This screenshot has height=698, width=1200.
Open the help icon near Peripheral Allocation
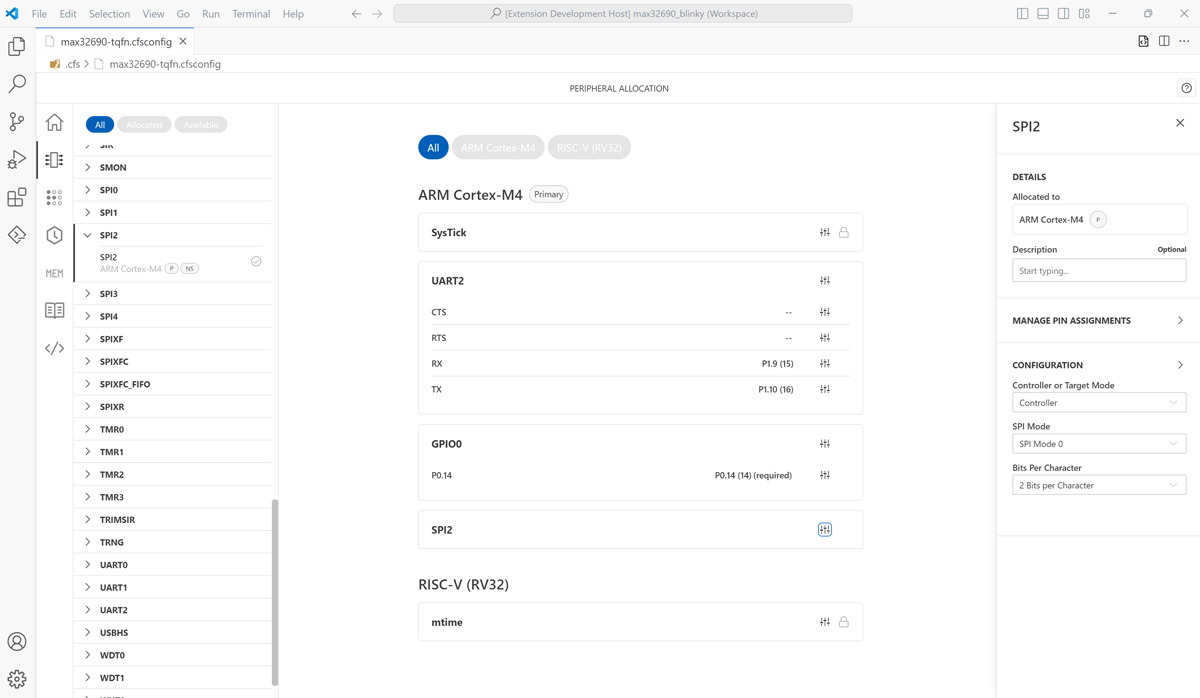click(1186, 88)
